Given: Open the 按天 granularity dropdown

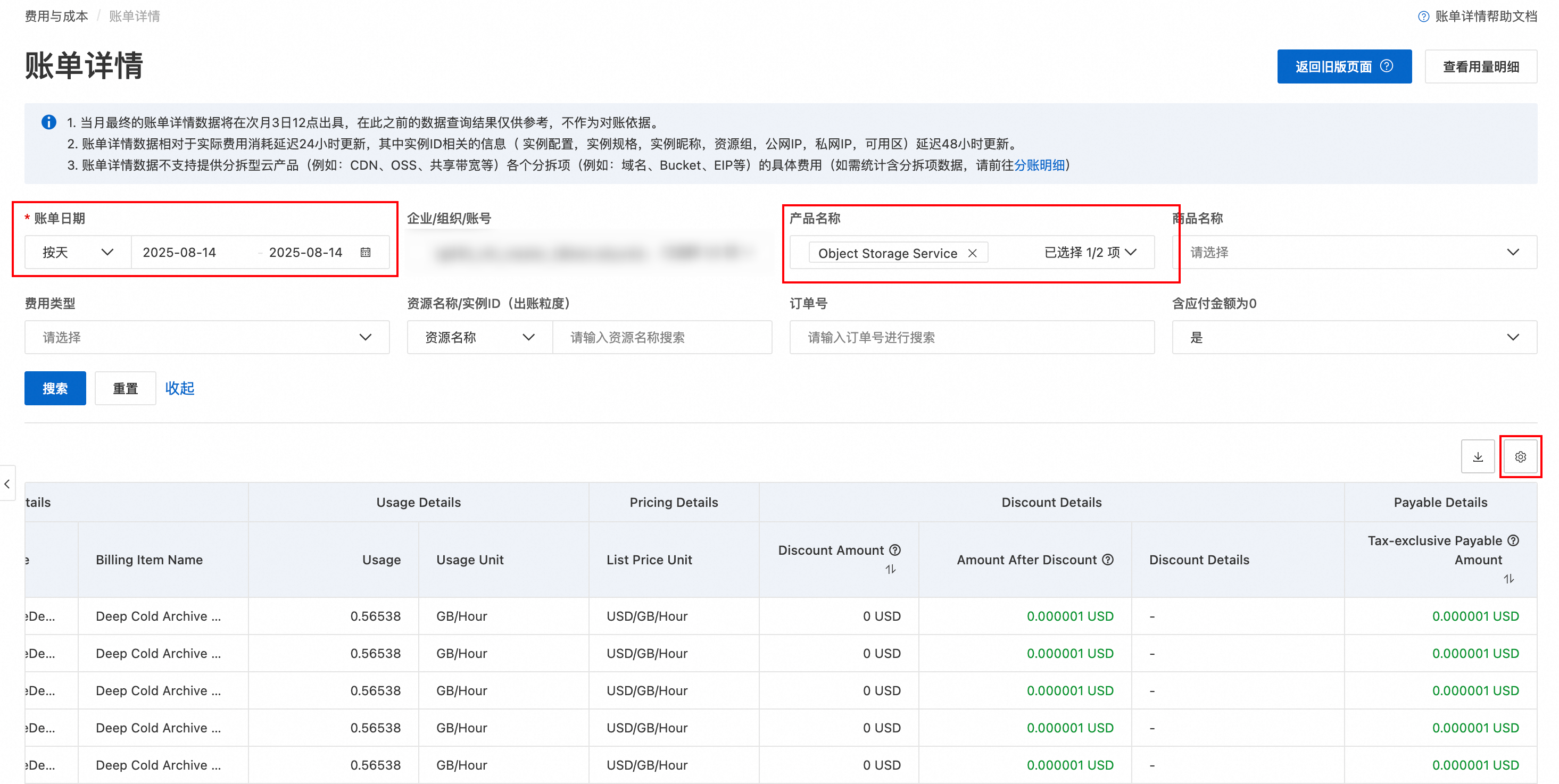Looking at the screenshot, I should click(78, 252).
